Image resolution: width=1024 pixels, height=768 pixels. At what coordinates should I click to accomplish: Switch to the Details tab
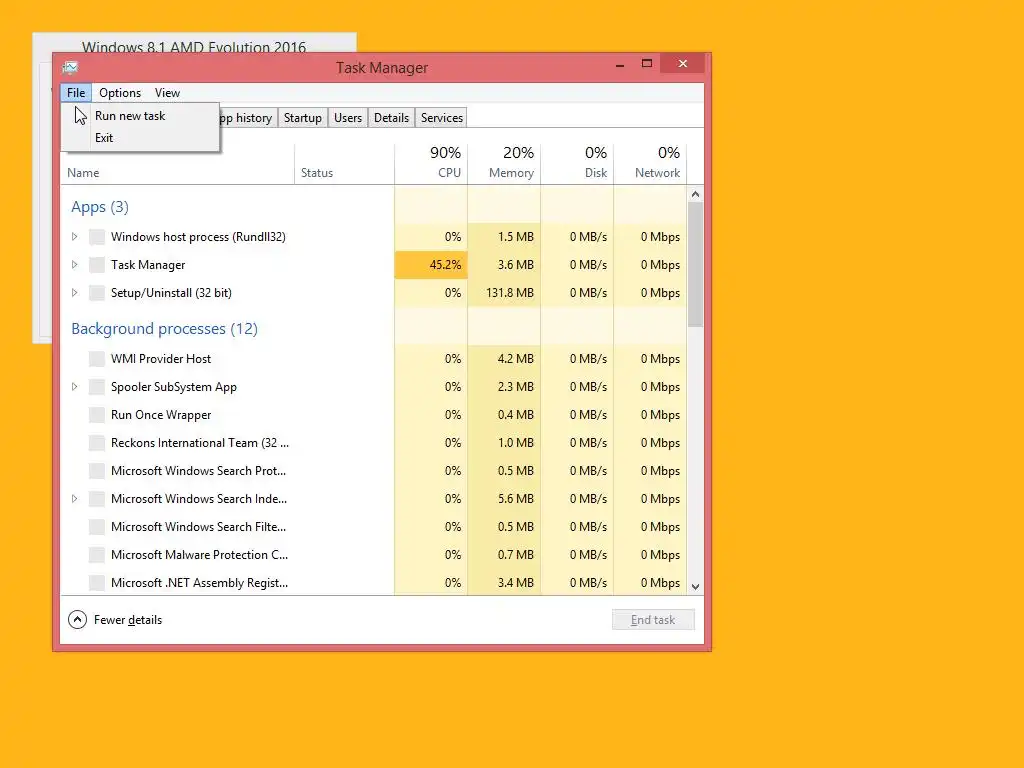coord(391,118)
